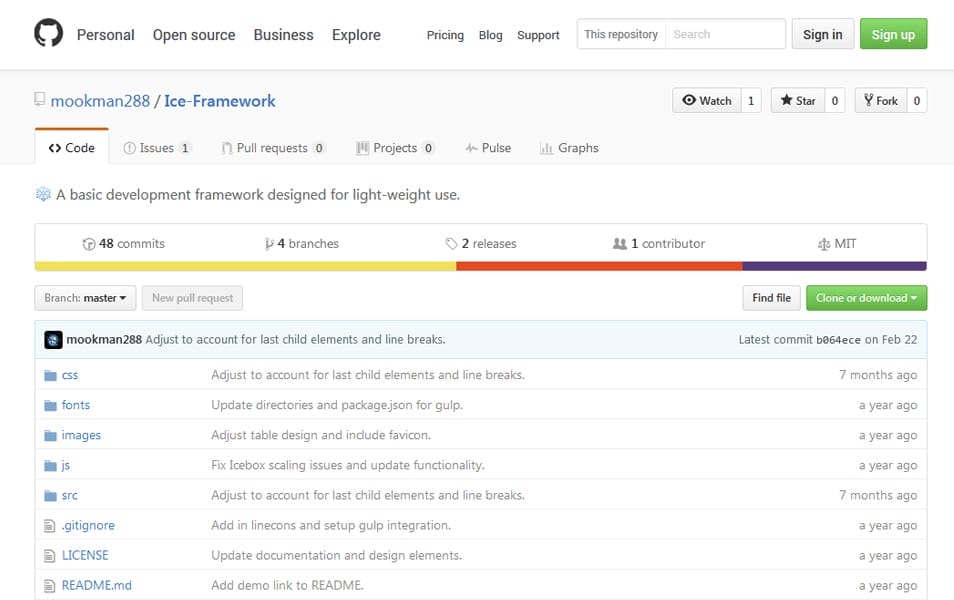The width and height of the screenshot is (954, 600).
Task: Click the snowflake emoji in the description
Action: pyautogui.click(x=43, y=194)
